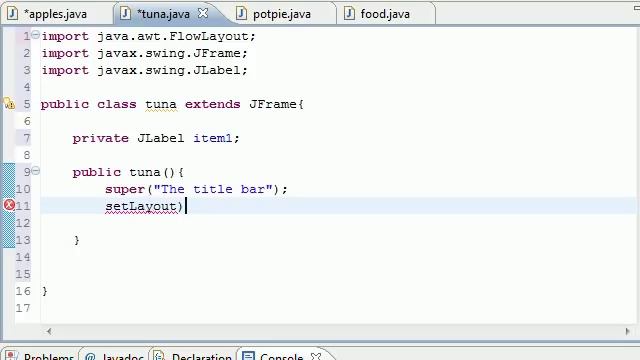The width and height of the screenshot is (640, 360).
Task: Click the super keyword on line 10
Action: click(125, 189)
